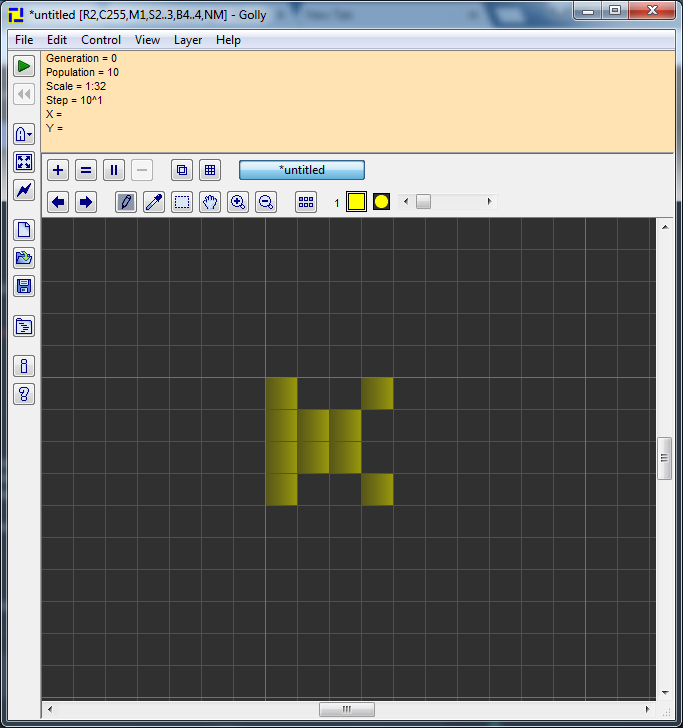683x728 pixels.
Task: Open a pattern file icon
Action: click(24, 258)
